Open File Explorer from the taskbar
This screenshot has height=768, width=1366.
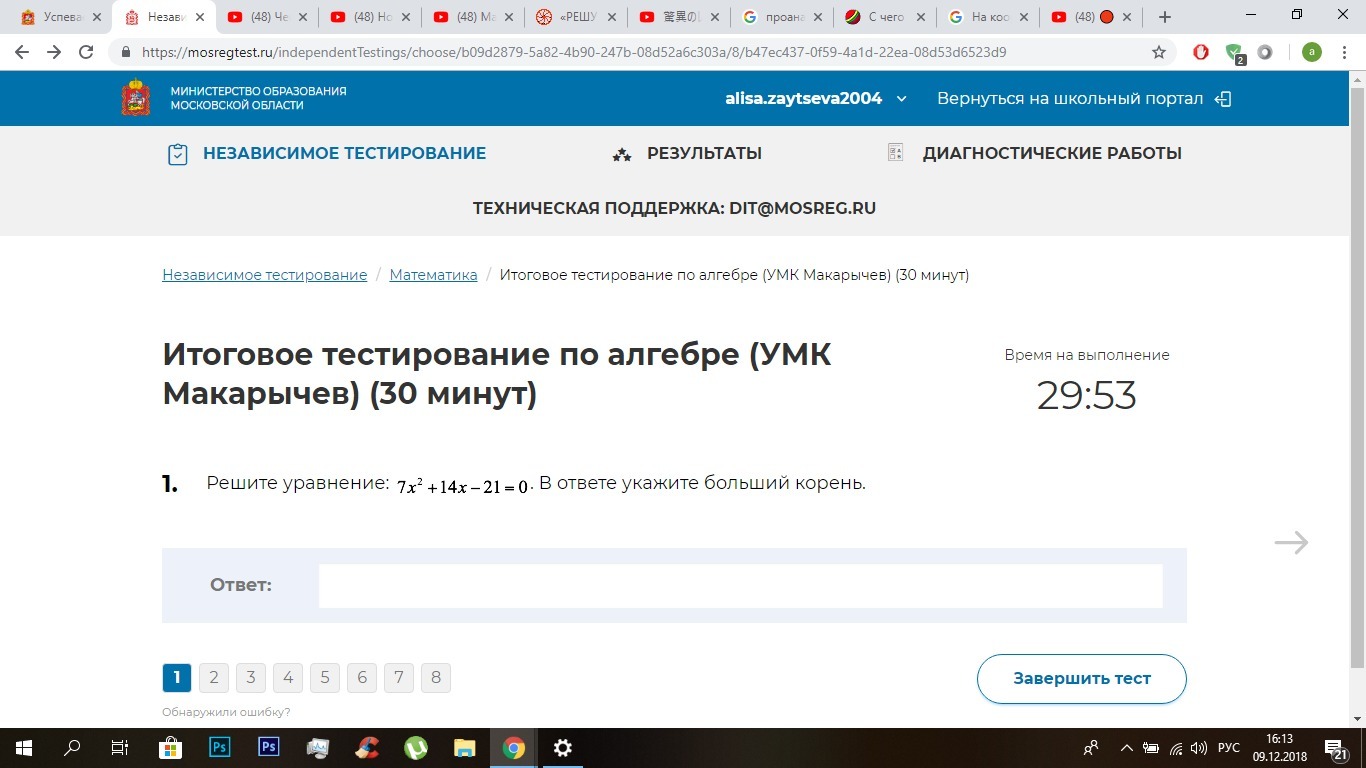[465, 747]
